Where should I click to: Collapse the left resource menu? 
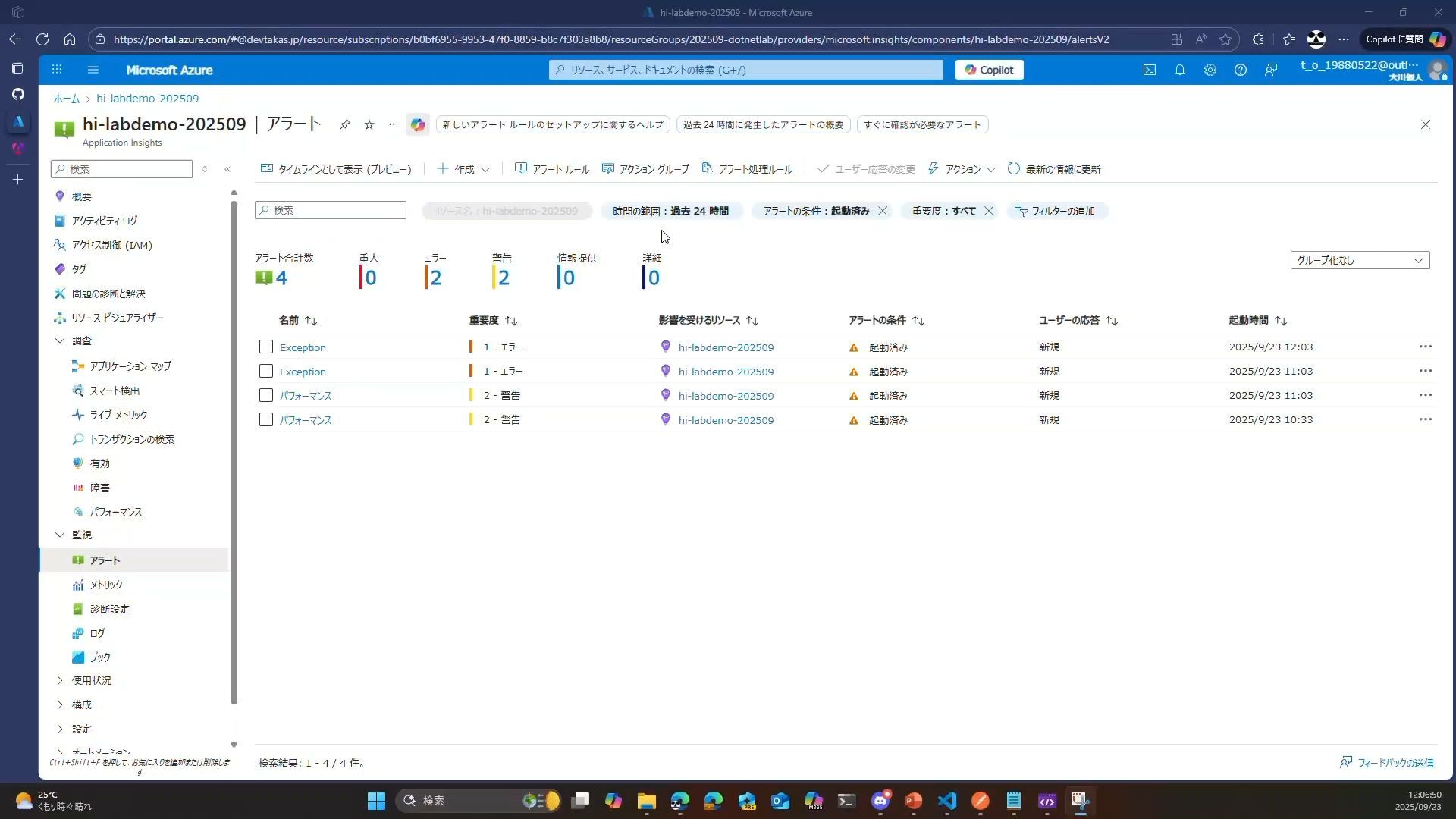227,169
